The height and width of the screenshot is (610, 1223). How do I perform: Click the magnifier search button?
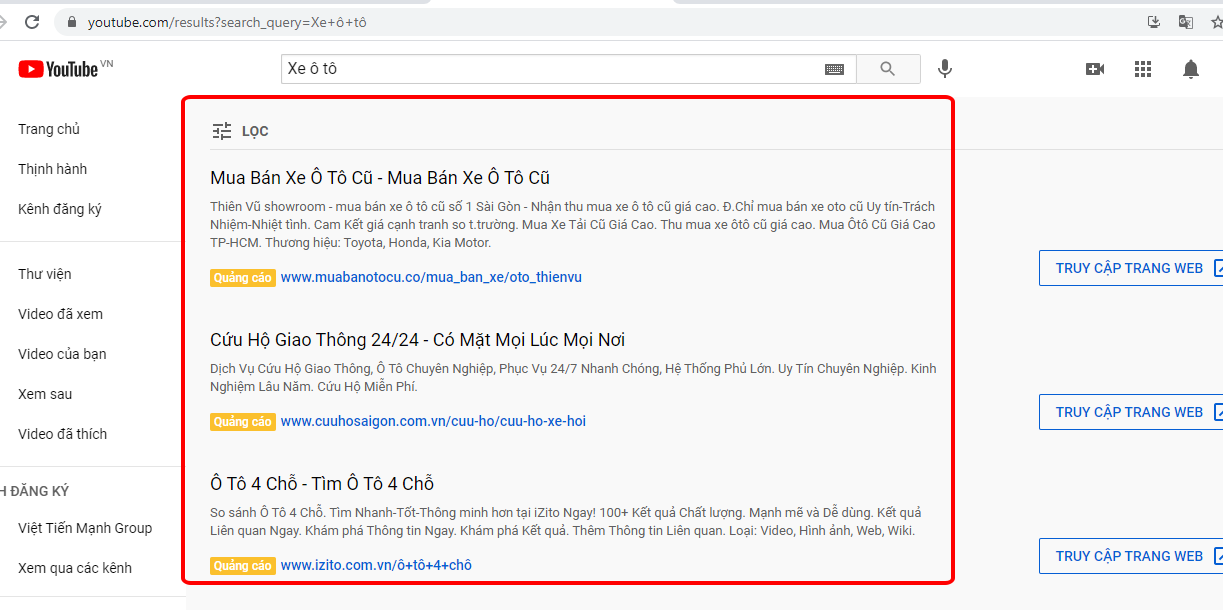click(x=888, y=69)
